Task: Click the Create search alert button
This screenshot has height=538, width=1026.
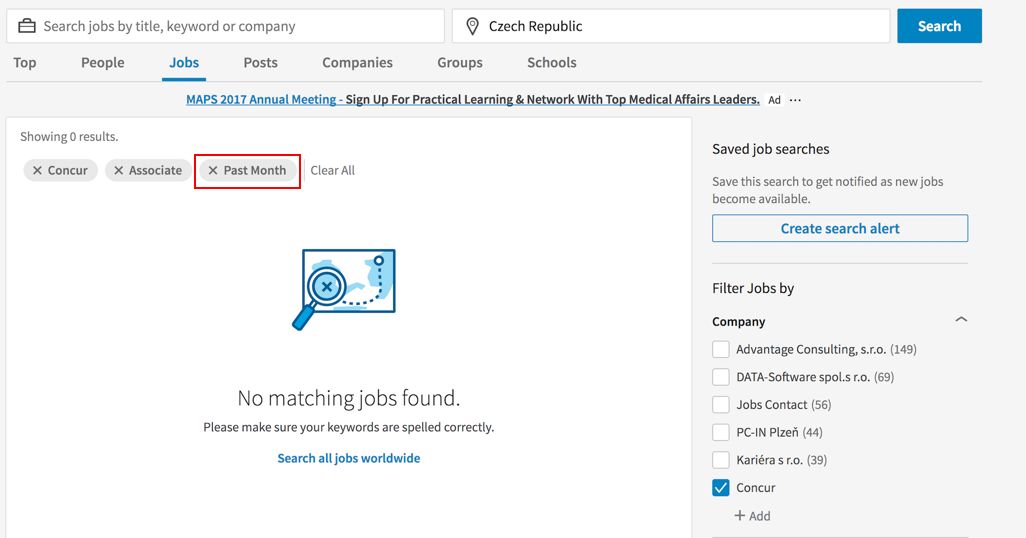Action: click(840, 228)
